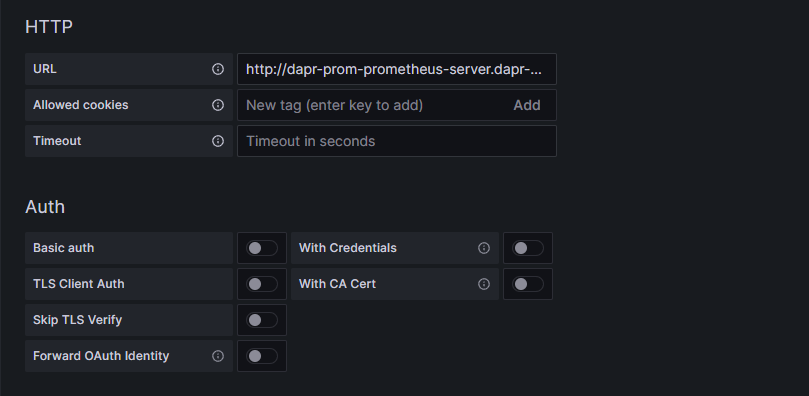
Task: Click the With CA Cert info icon
Action: pyautogui.click(x=484, y=284)
